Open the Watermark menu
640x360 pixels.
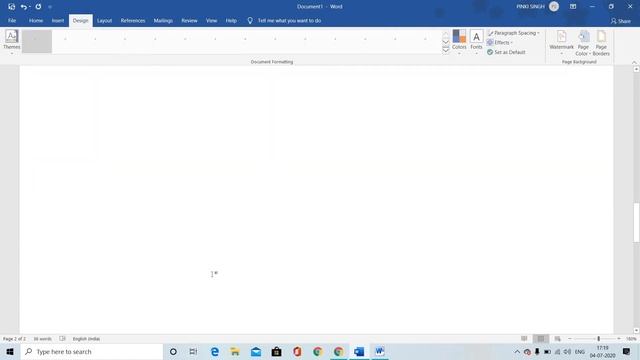(561, 42)
